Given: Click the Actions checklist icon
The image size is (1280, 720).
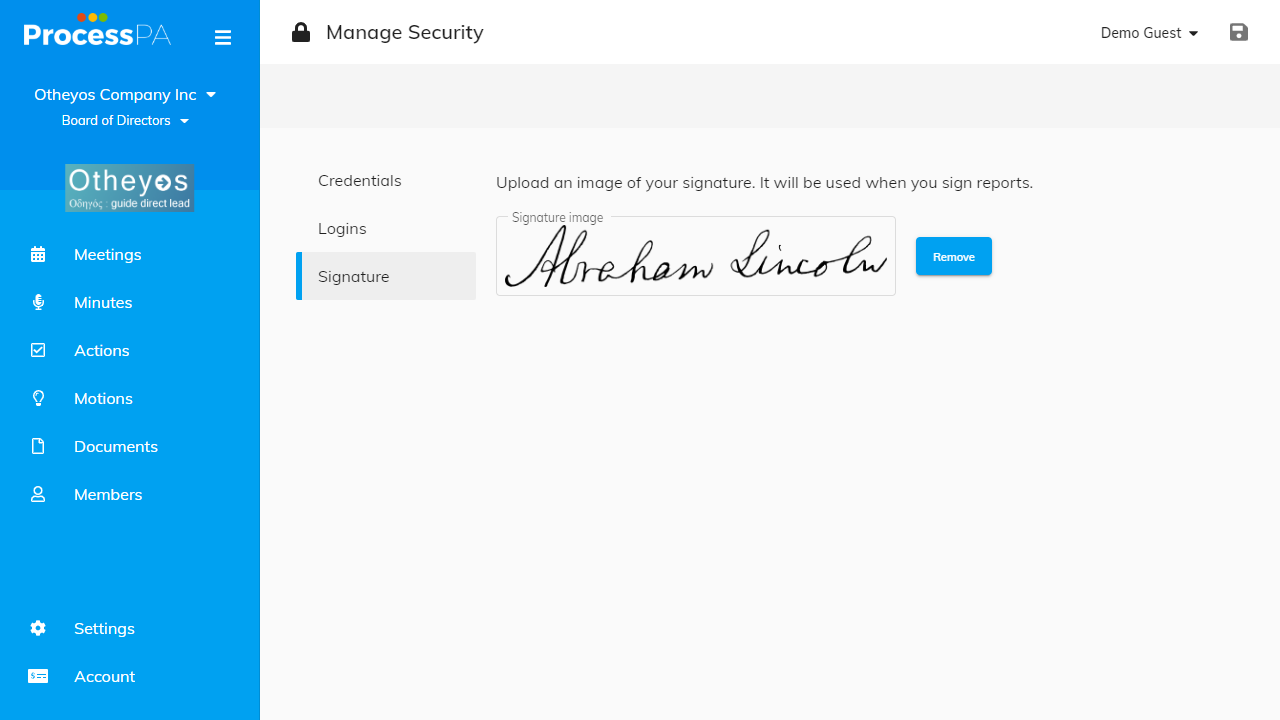Looking at the screenshot, I should click(38, 350).
